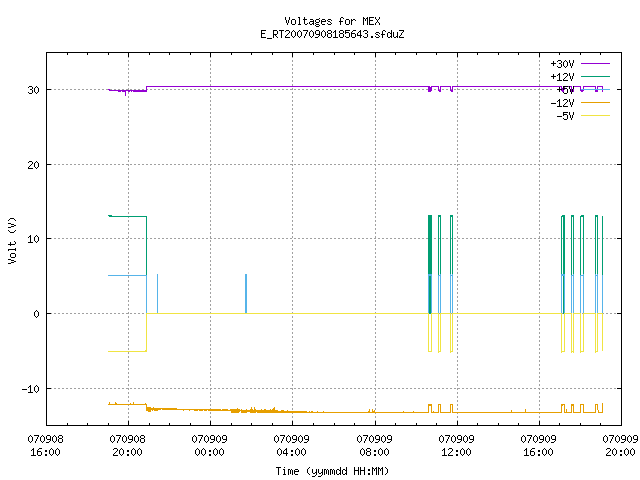Click the chart title 'Voltages for MEX'

[332, 21]
